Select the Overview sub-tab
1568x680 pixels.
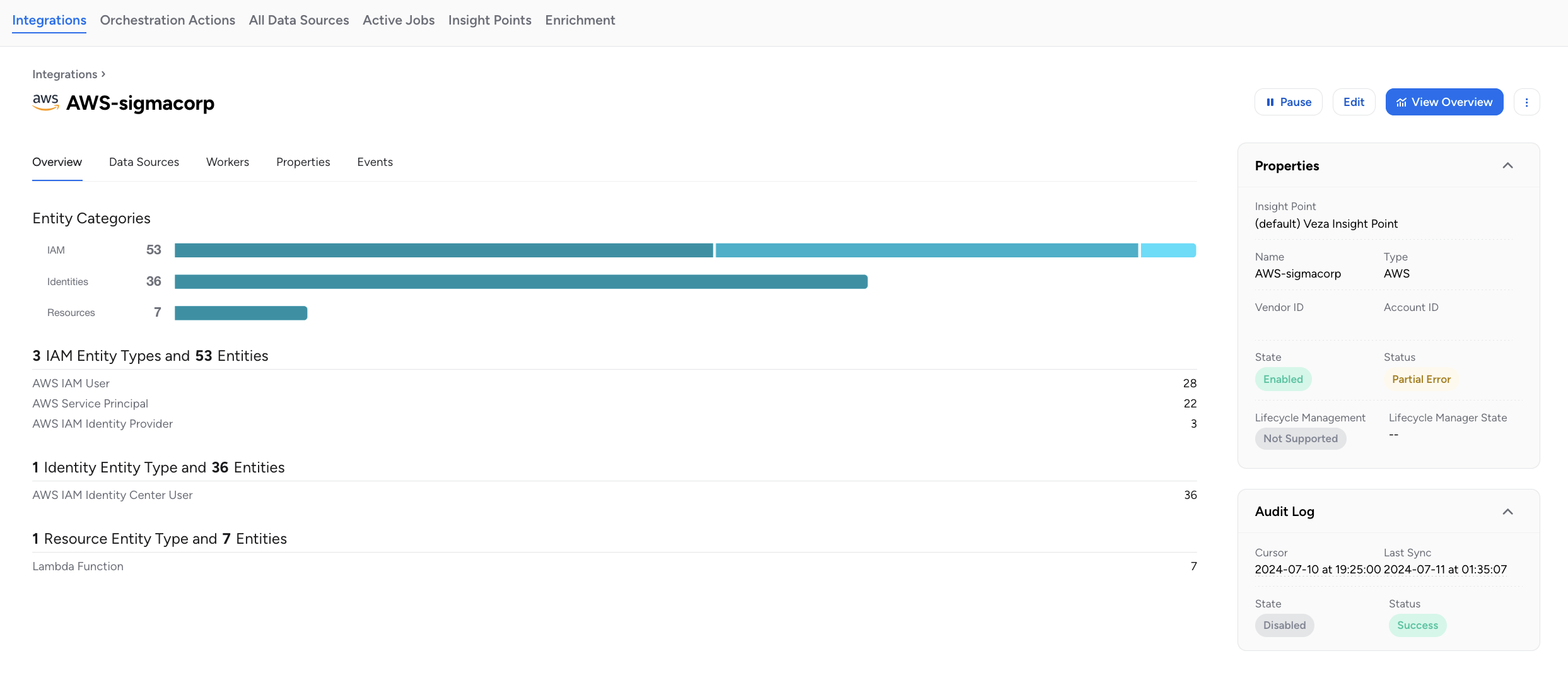(57, 162)
